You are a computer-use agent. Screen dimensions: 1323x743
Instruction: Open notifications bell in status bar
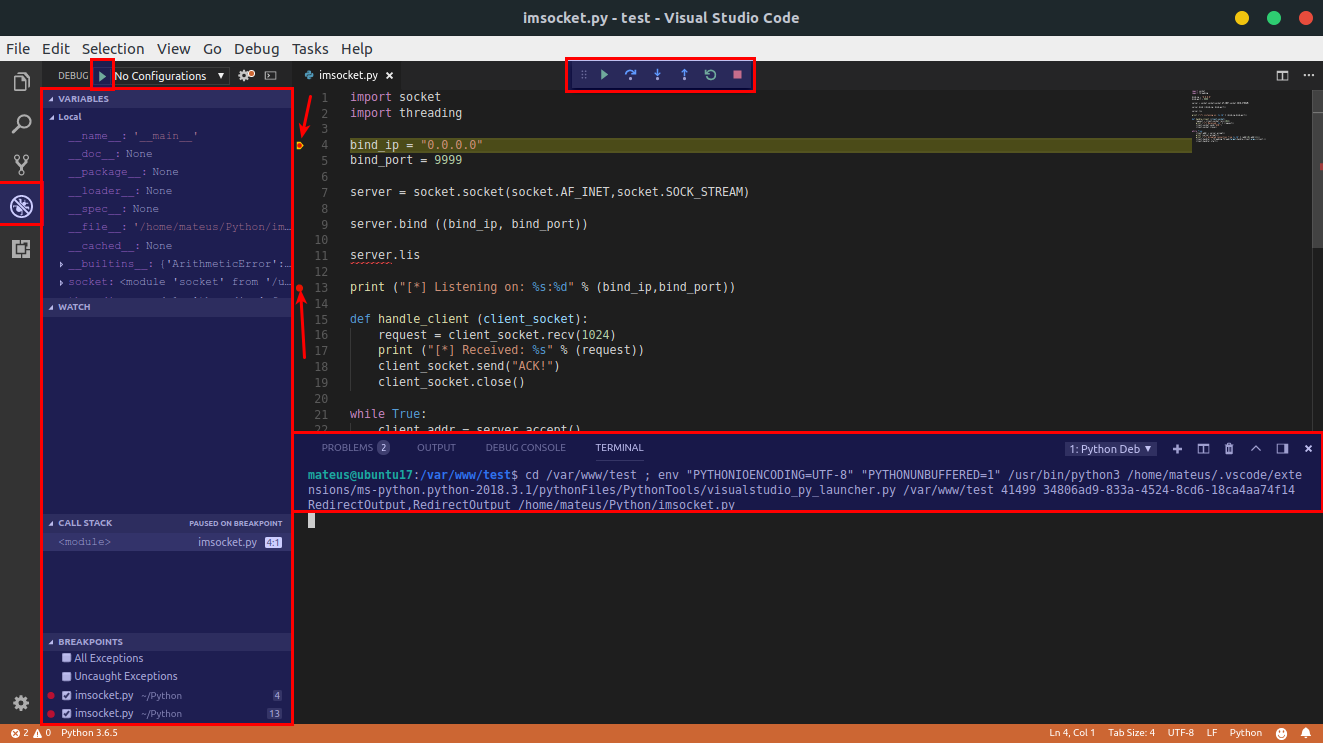1306,733
